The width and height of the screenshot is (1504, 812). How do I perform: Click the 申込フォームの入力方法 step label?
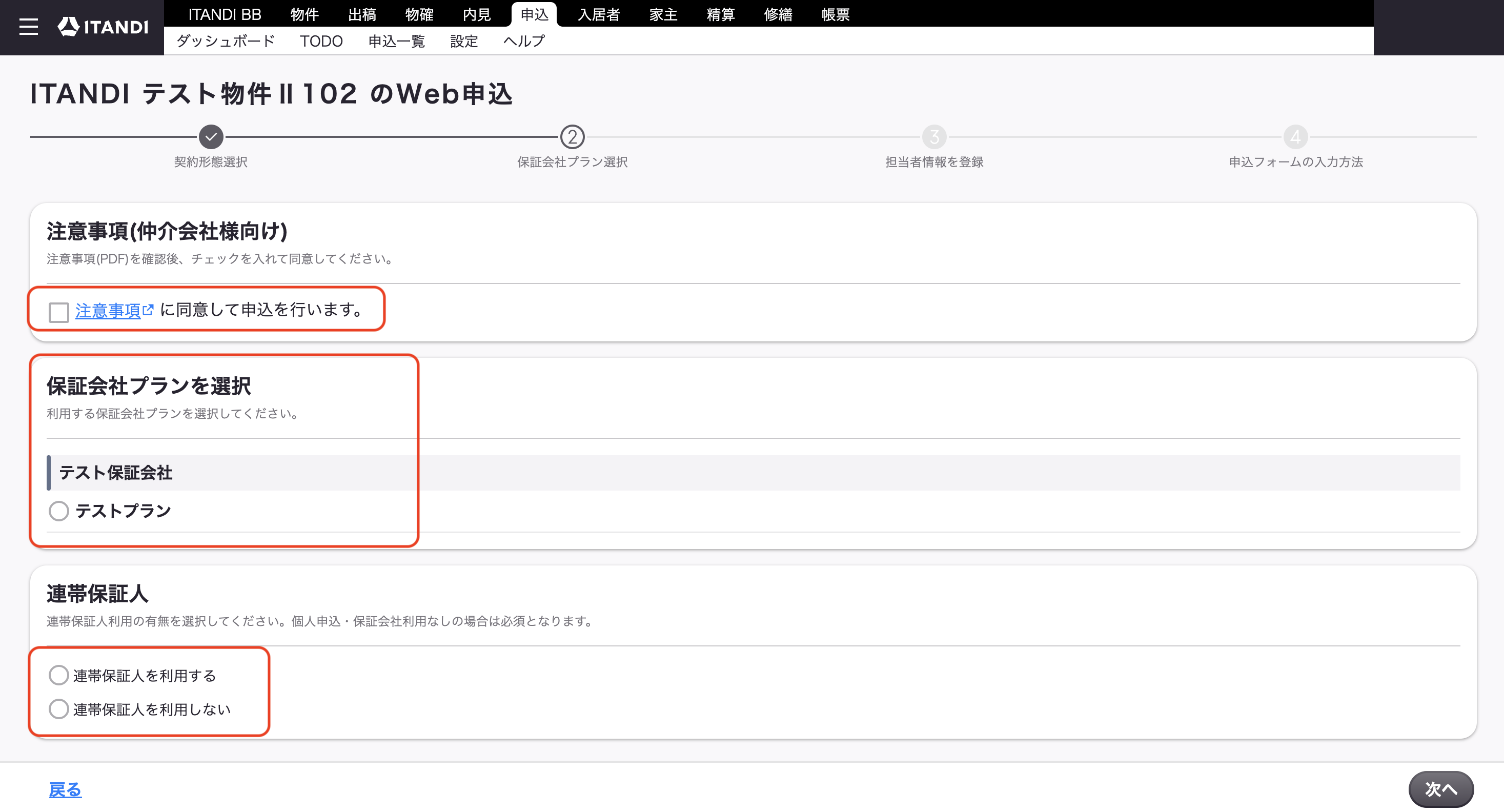1295,161
